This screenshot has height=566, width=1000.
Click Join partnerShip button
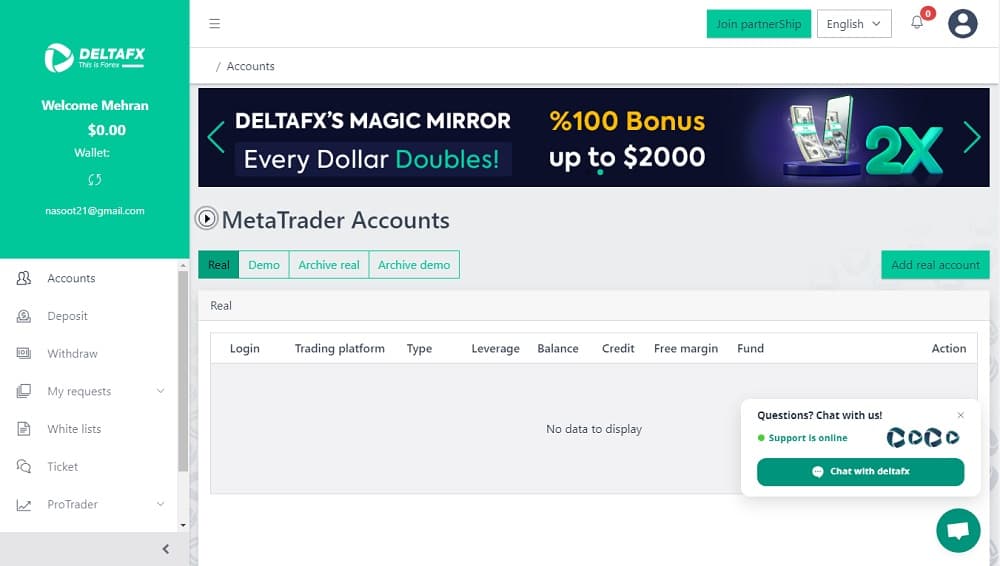758,24
